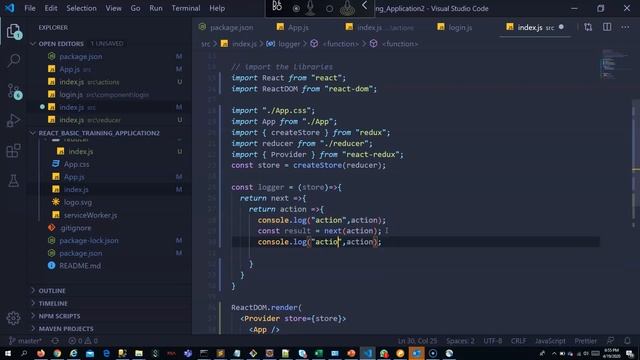Open the editor More Actions menu
This screenshot has height=360, width=640.
[x=625, y=27]
